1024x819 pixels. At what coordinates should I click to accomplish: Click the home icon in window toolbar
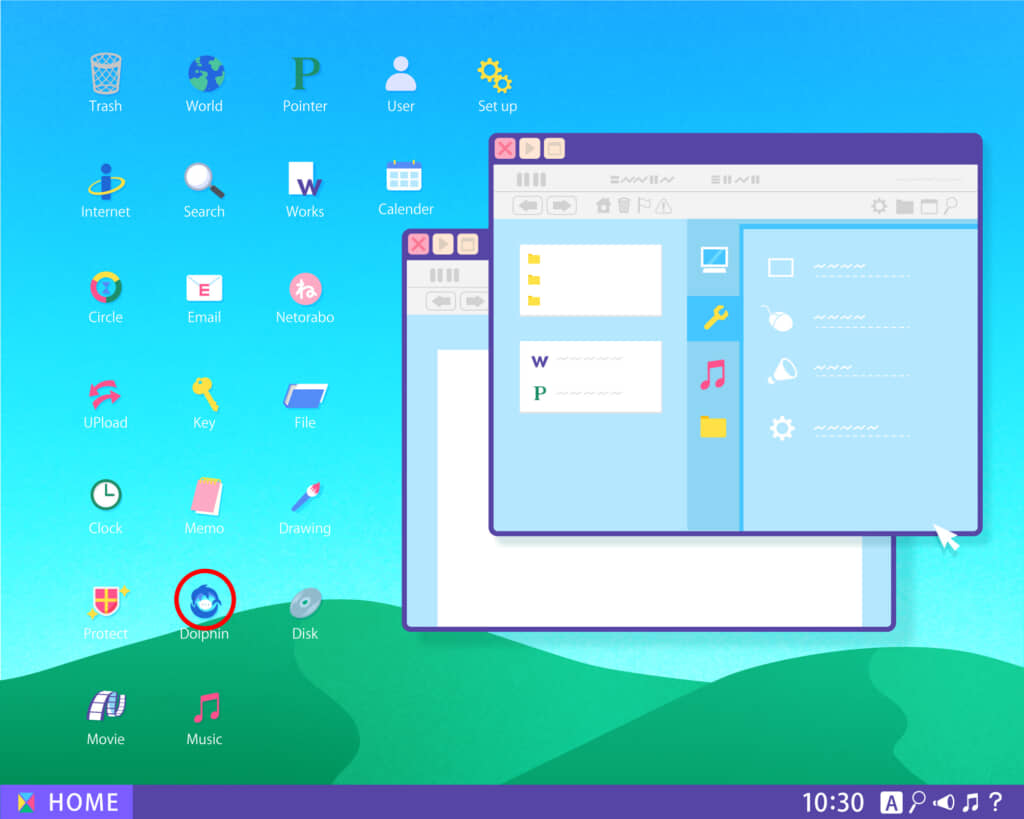(x=603, y=206)
